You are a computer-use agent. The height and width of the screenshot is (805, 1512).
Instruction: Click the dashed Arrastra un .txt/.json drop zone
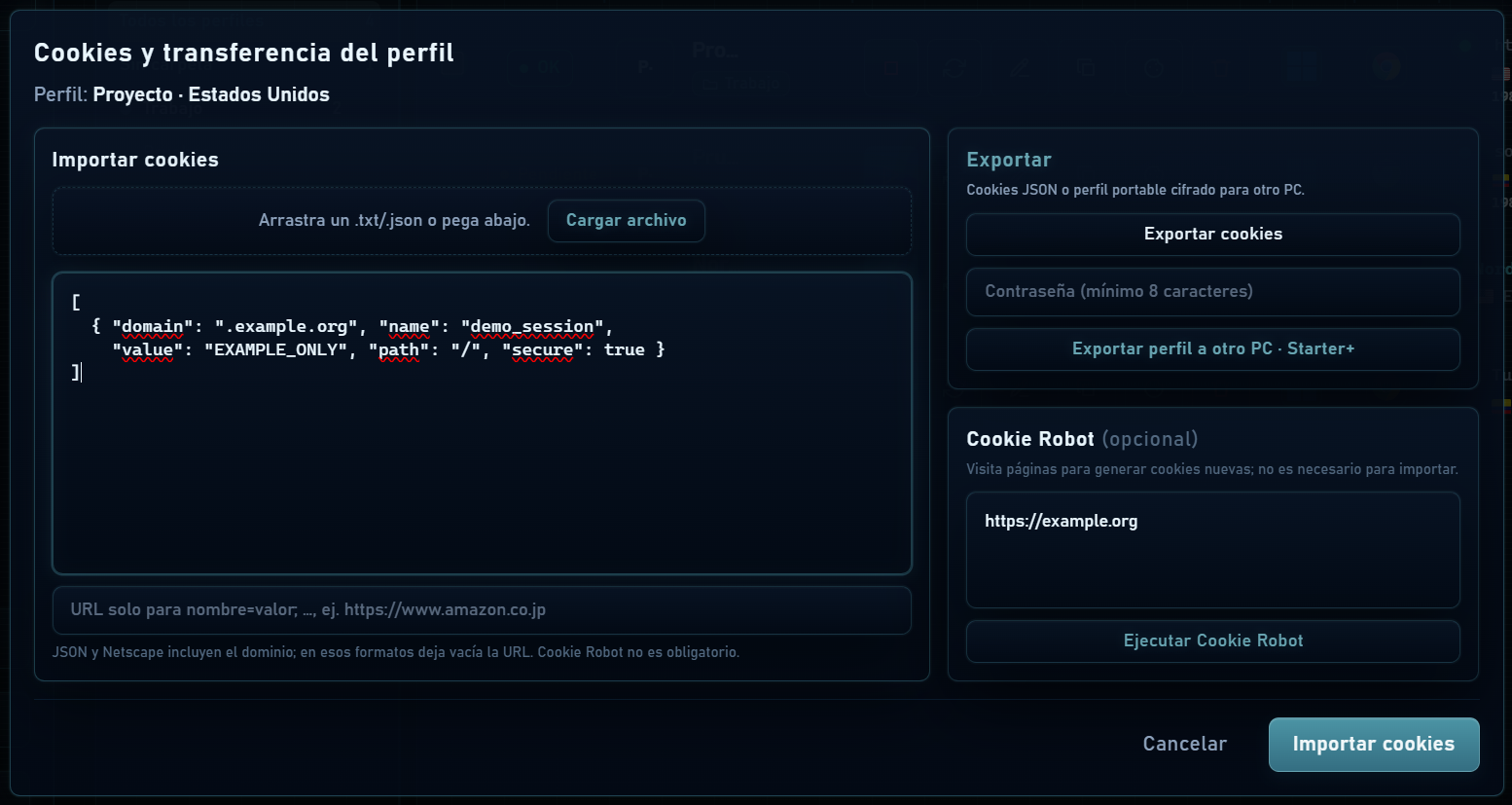coord(482,221)
